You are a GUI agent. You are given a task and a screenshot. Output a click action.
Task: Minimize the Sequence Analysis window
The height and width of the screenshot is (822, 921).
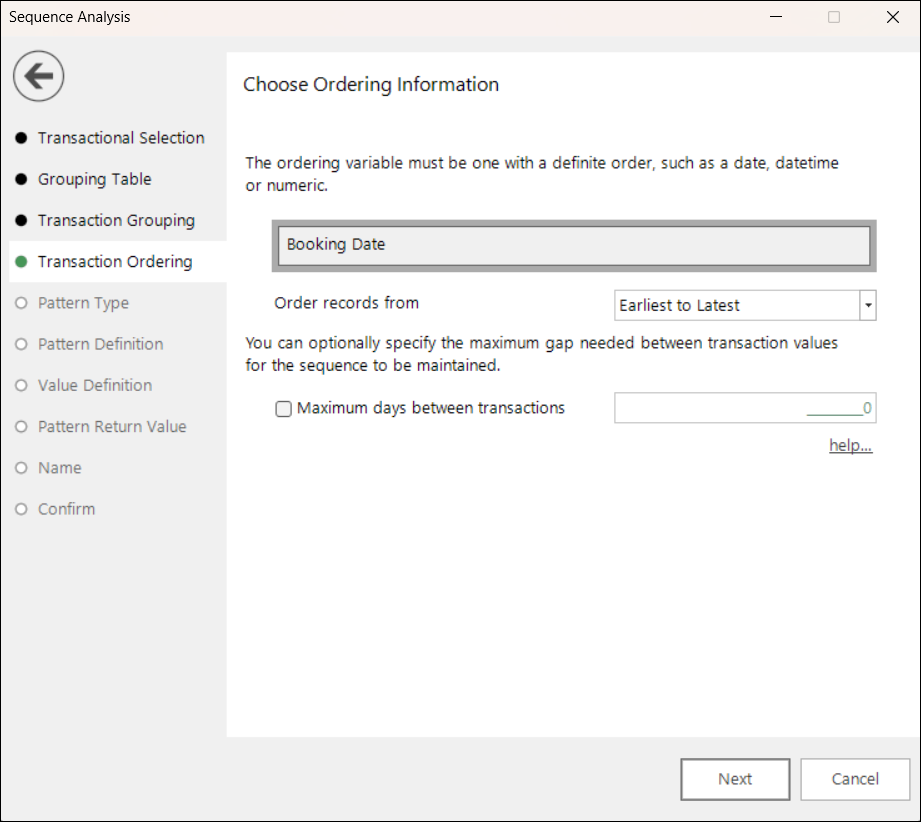pos(776,17)
